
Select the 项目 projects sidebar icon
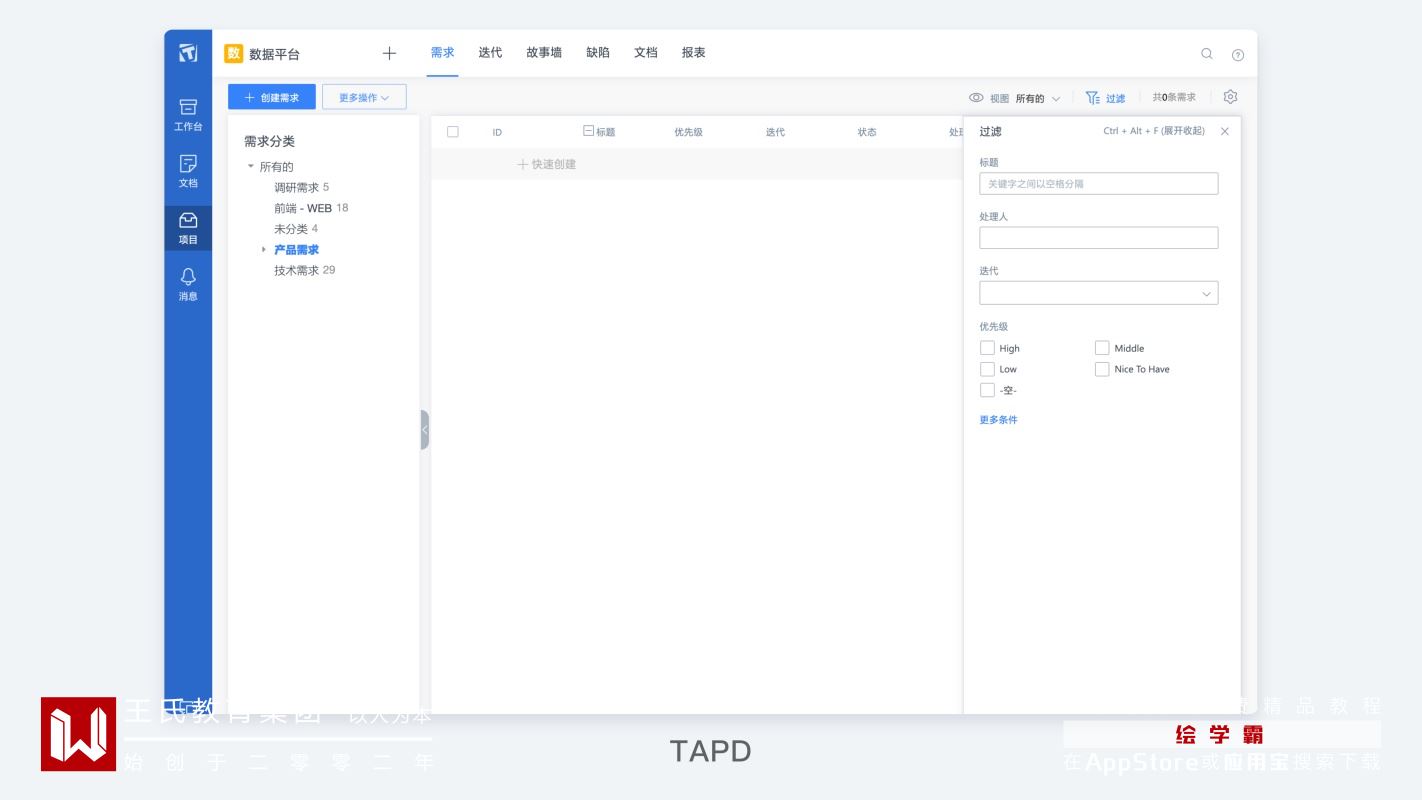click(x=188, y=228)
